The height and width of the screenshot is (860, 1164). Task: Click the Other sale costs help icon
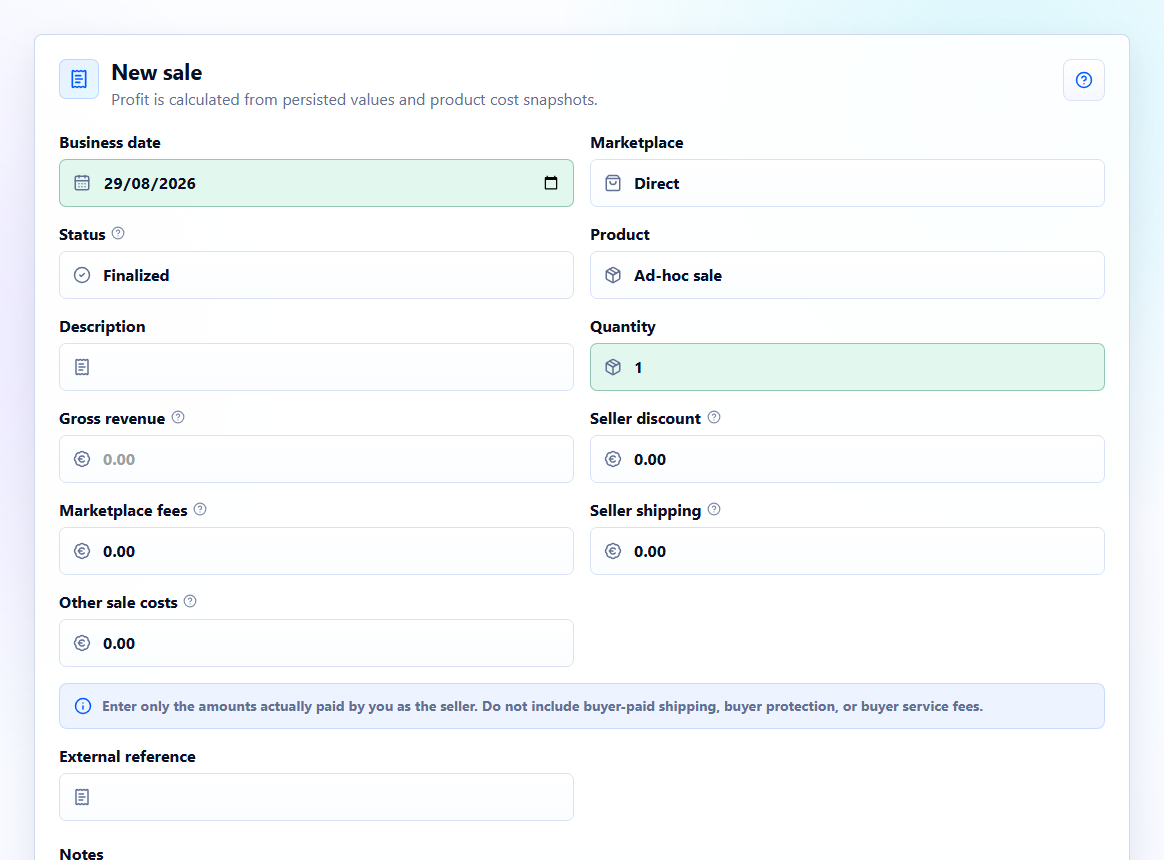click(x=190, y=602)
